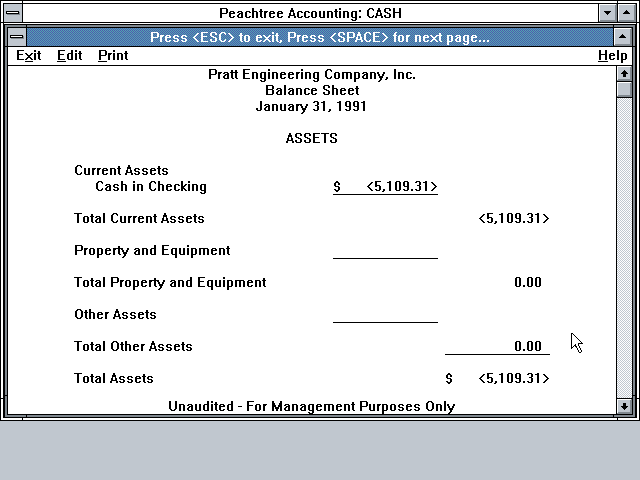Click Total Property and Equipment value 0.00
Screen dimensions: 640x480
click(528, 282)
